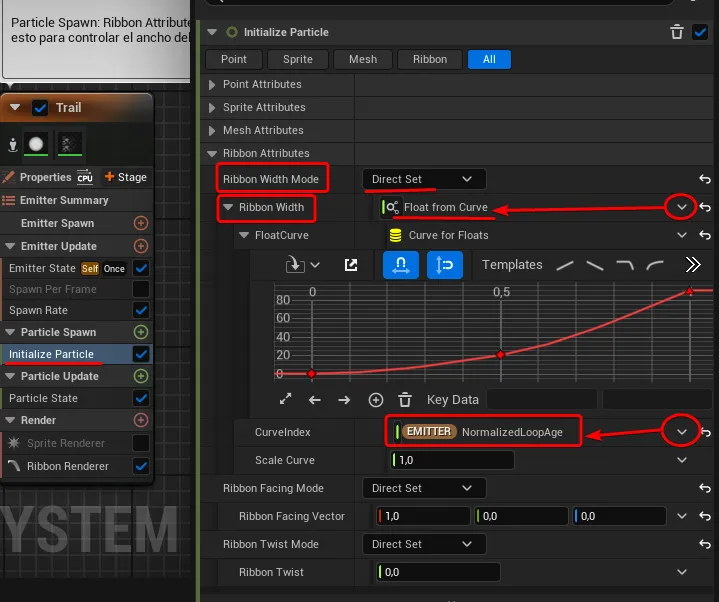719x602 pixels.
Task: Select the end curve key near value 90
Action: pyautogui.click(x=689, y=291)
